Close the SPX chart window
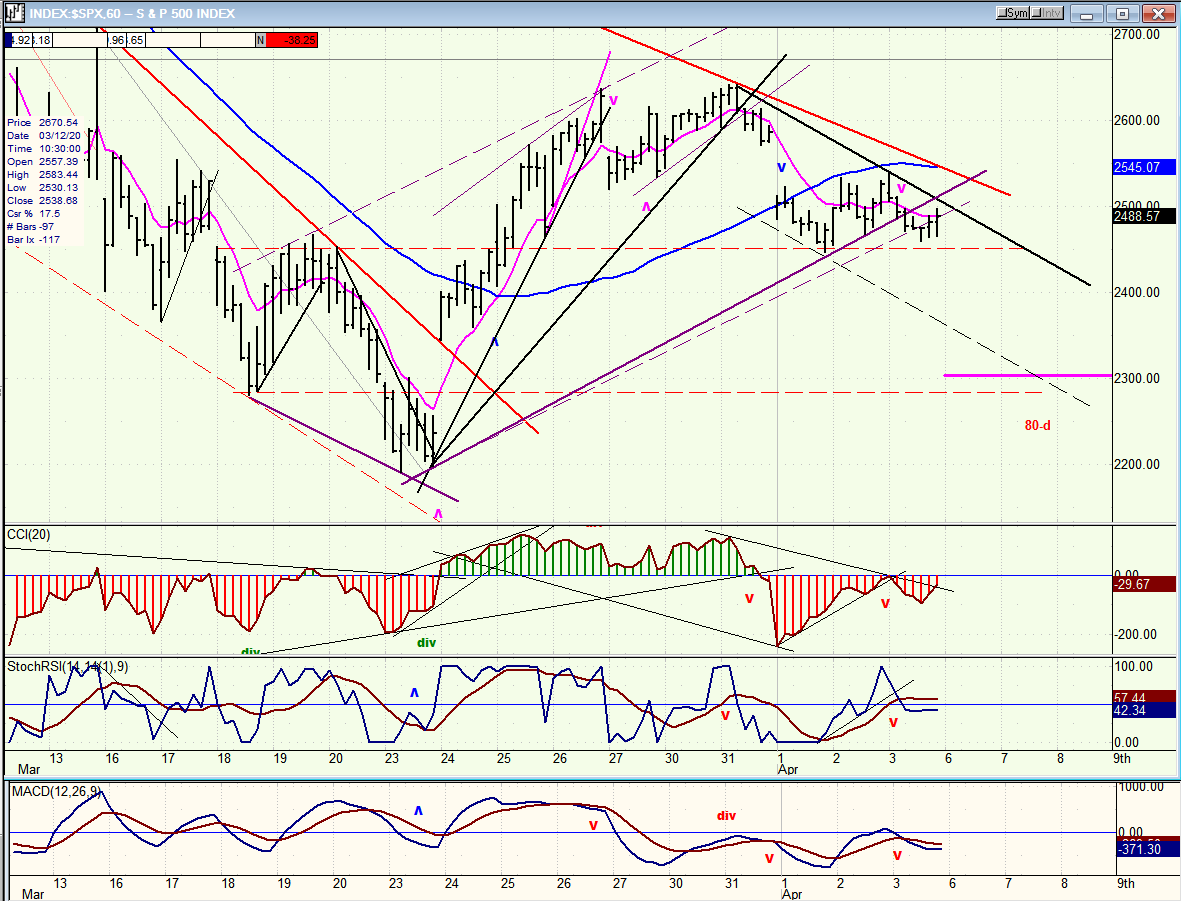1181x901 pixels. click(x=1158, y=14)
